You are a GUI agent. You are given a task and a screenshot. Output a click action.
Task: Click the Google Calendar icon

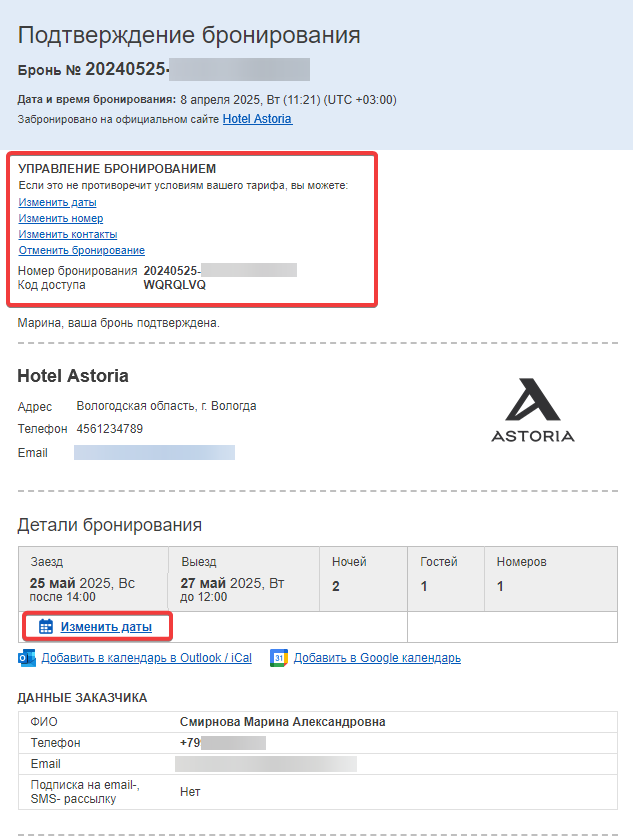point(279,658)
